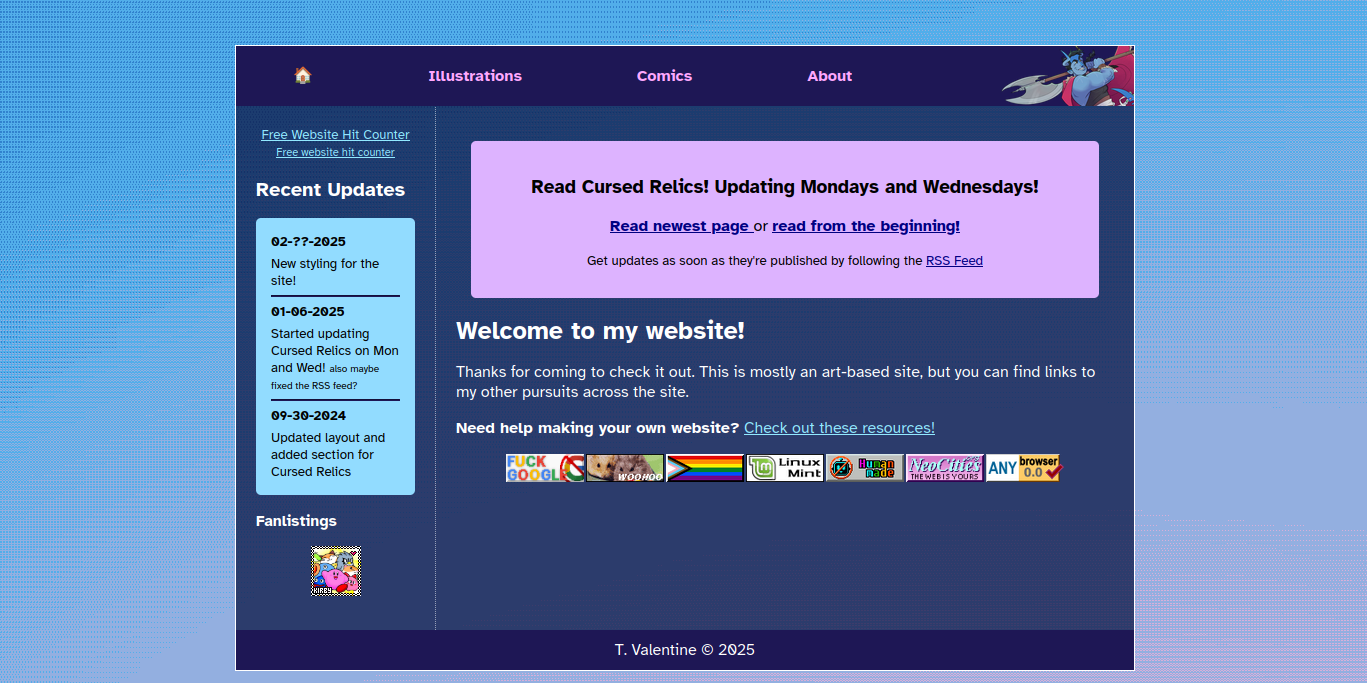Click the Read newest page link

pyautogui.click(x=680, y=226)
